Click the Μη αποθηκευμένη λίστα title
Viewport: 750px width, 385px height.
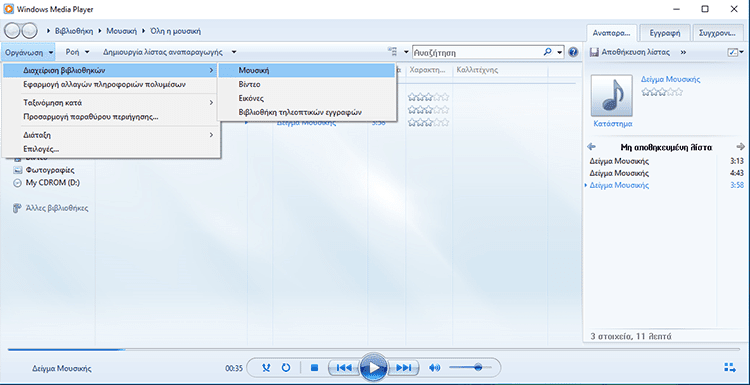pyautogui.click(x=666, y=147)
